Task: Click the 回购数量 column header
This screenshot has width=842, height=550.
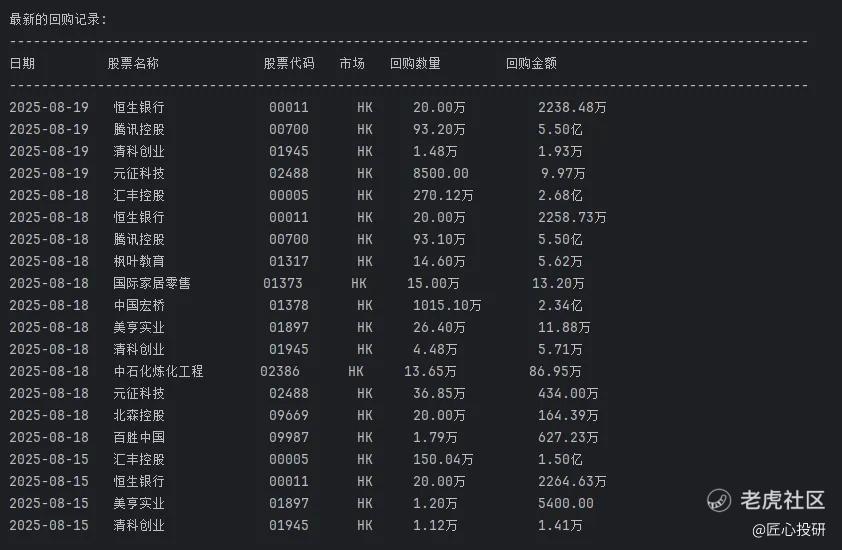Action: (x=415, y=63)
